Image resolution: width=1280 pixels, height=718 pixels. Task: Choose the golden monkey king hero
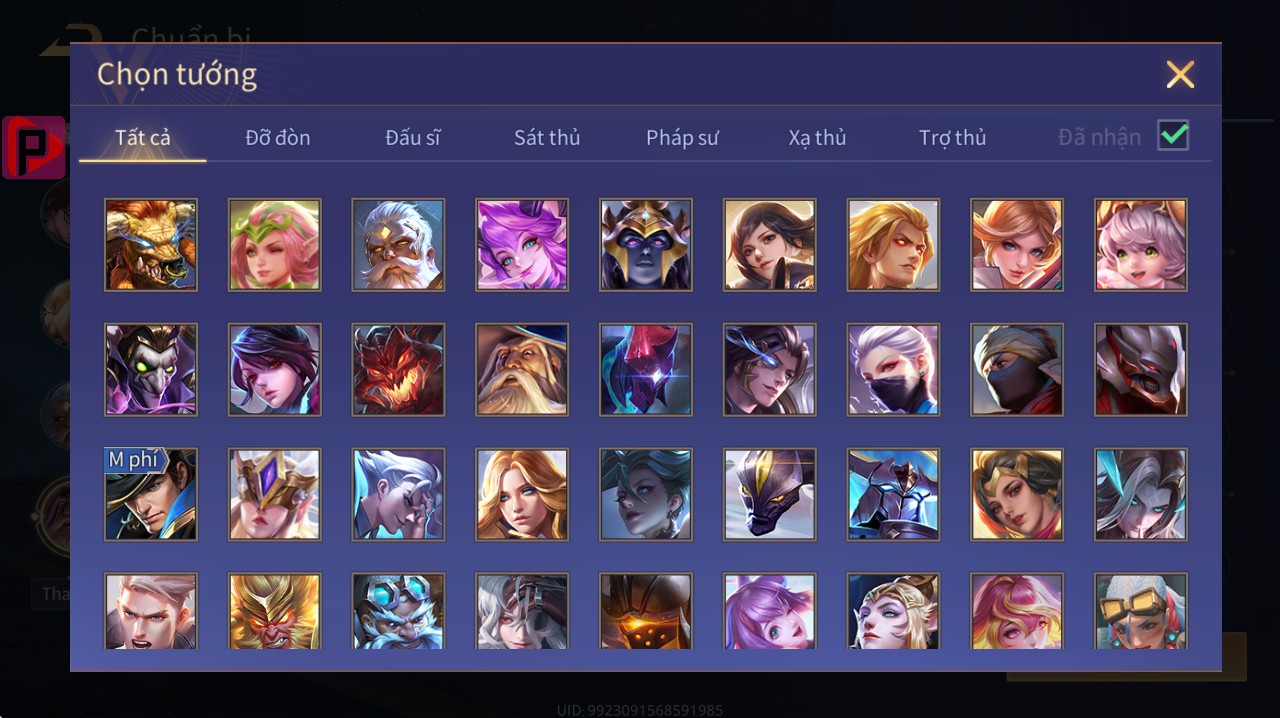tap(275, 611)
